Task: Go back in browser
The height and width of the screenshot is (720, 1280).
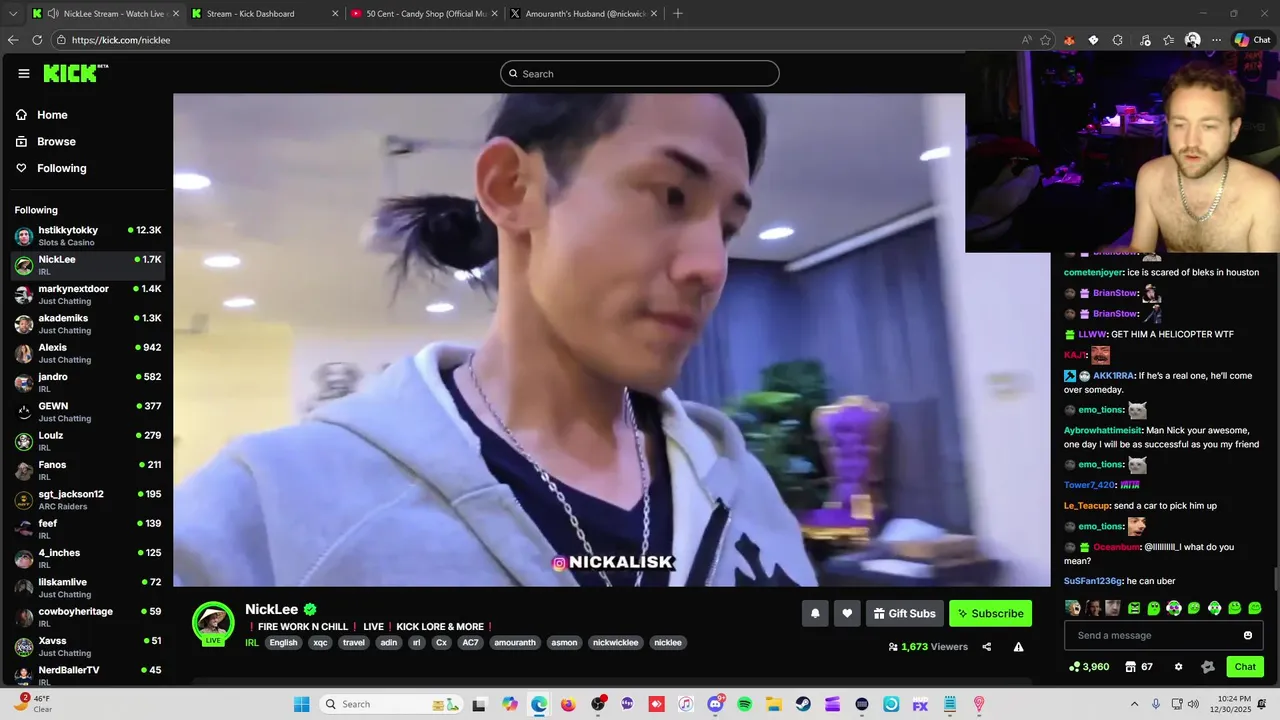Action: tap(13, 40)
